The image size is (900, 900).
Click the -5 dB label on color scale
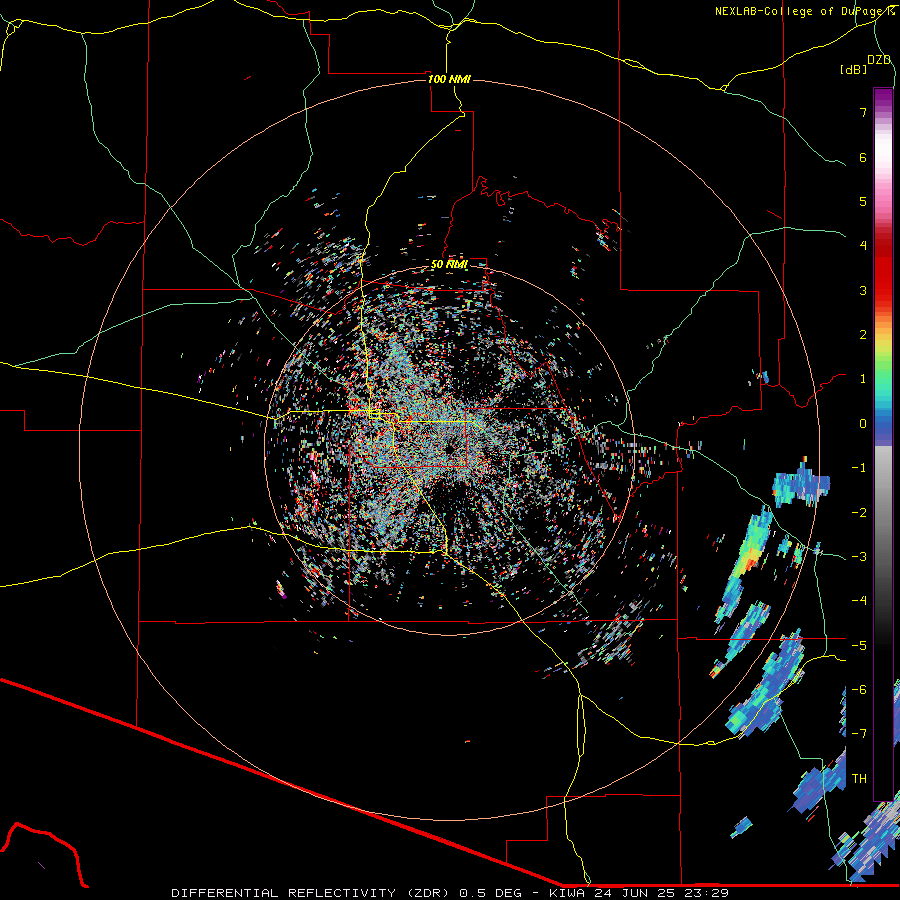[859, 645]
